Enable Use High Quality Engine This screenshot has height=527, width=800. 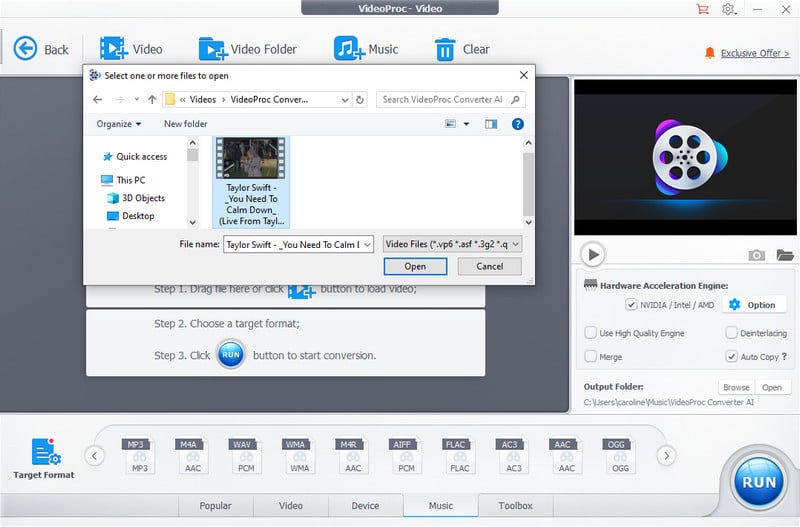click(x=590, y=333)
